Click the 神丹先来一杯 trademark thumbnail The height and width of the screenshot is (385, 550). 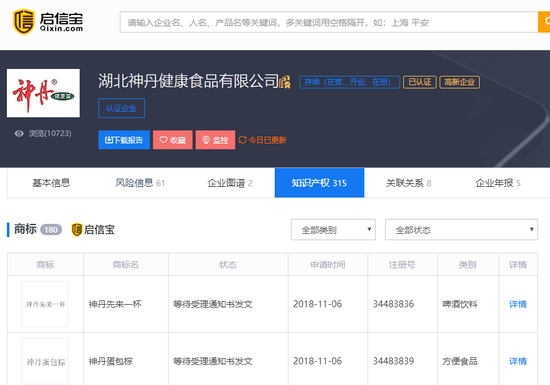click(45, 304)
